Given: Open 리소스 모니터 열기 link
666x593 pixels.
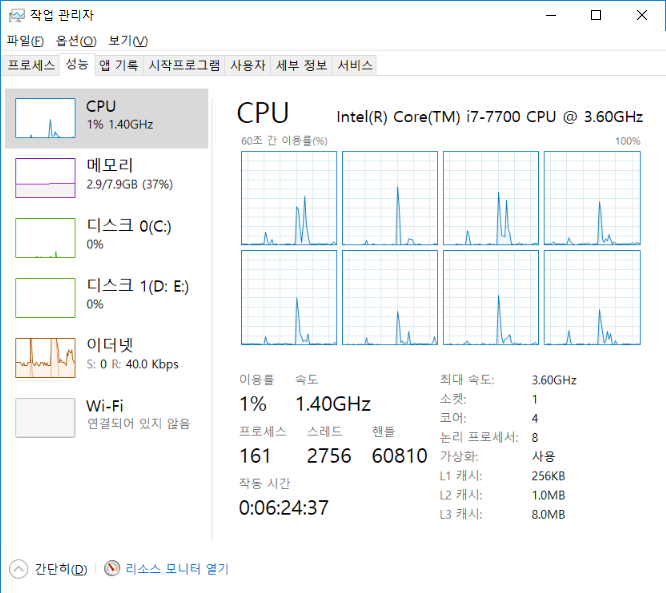Looking at the screenshot, I should [177, 568].
